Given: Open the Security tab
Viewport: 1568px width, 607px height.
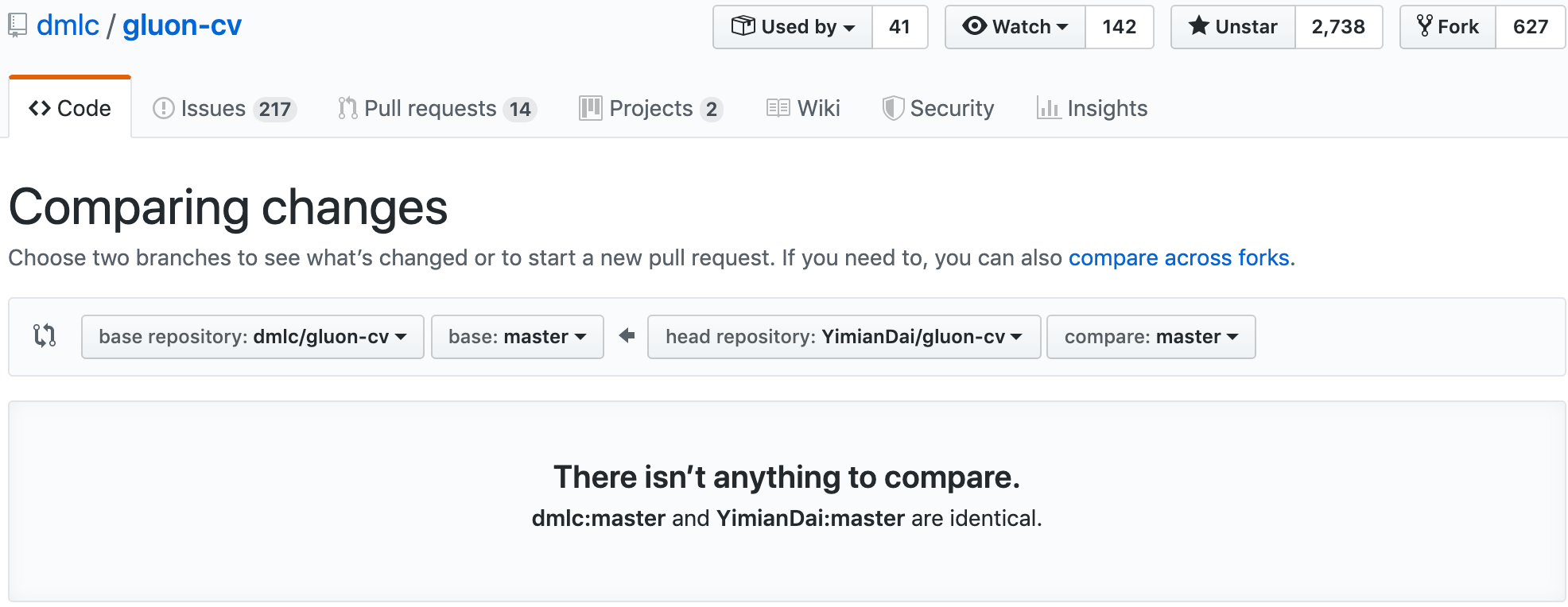Looking at the screenshot, I should click(x=938, y=108).
